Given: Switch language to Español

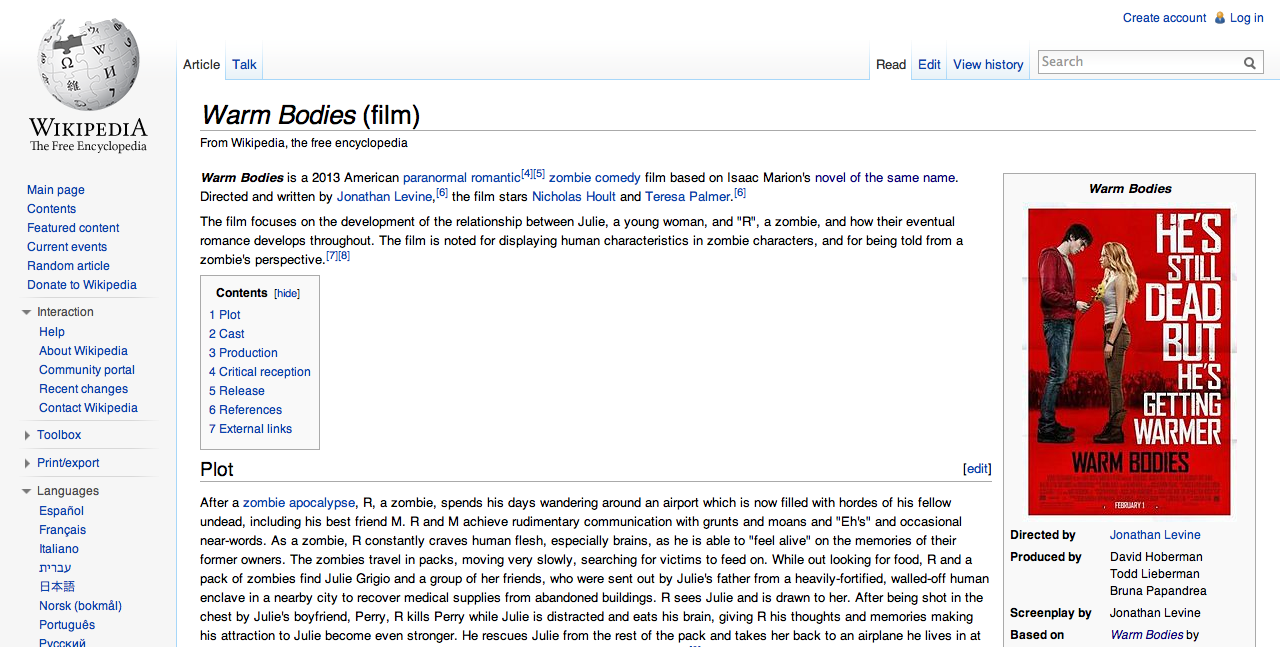Looking at the screenshot, I should [61, 511].
